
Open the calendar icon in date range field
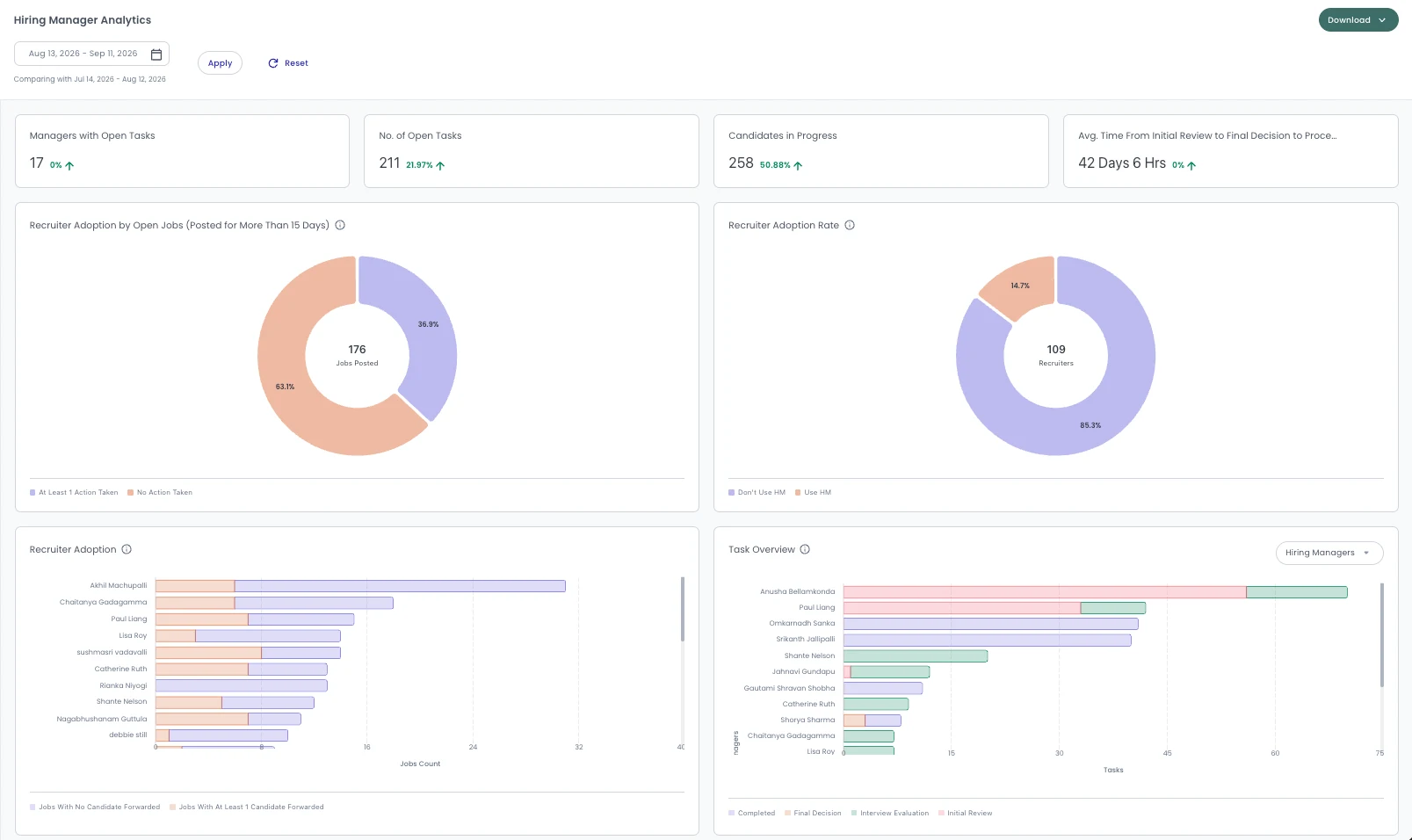tap(156, 54)
